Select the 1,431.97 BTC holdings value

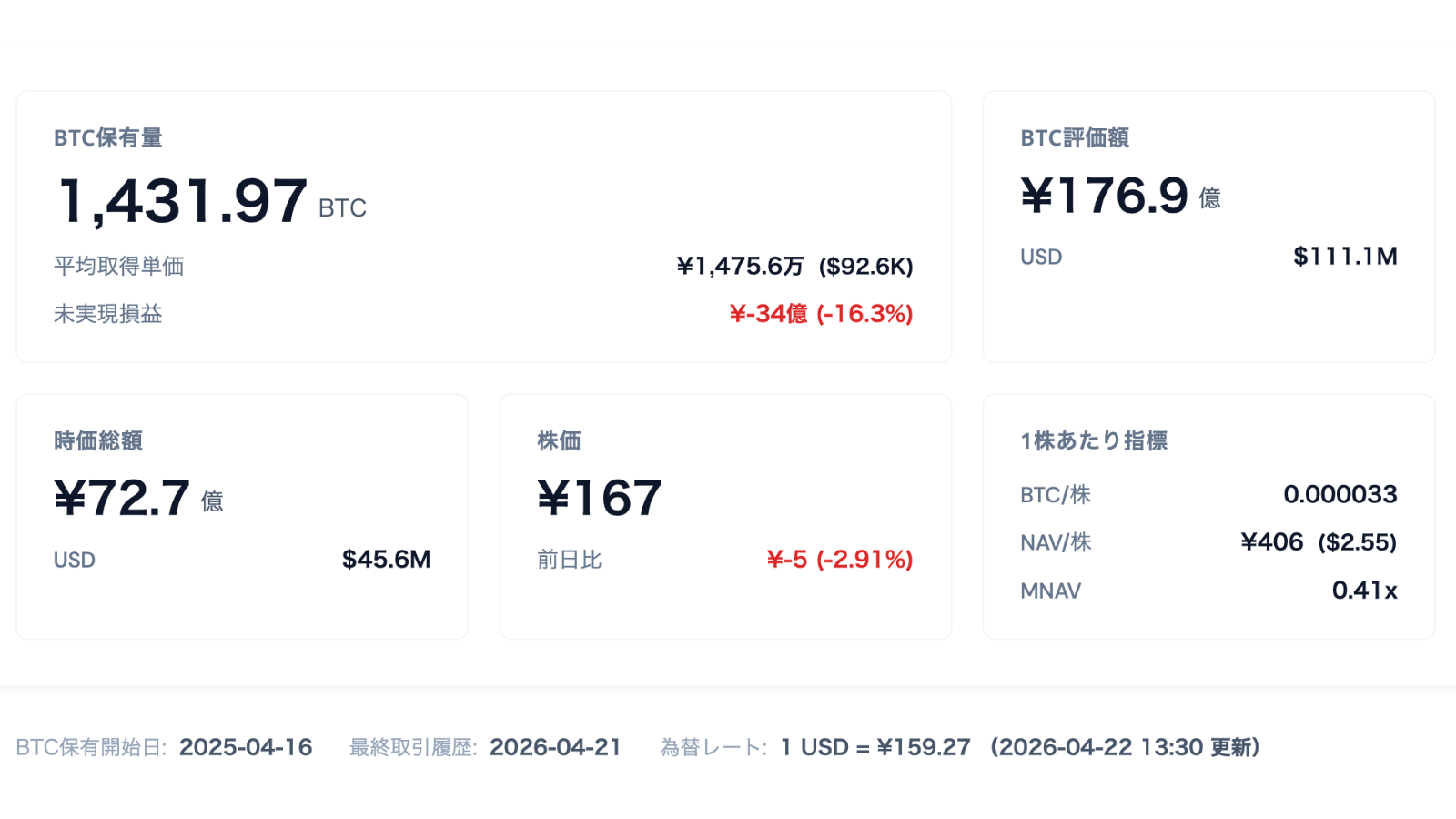[182, 202]
